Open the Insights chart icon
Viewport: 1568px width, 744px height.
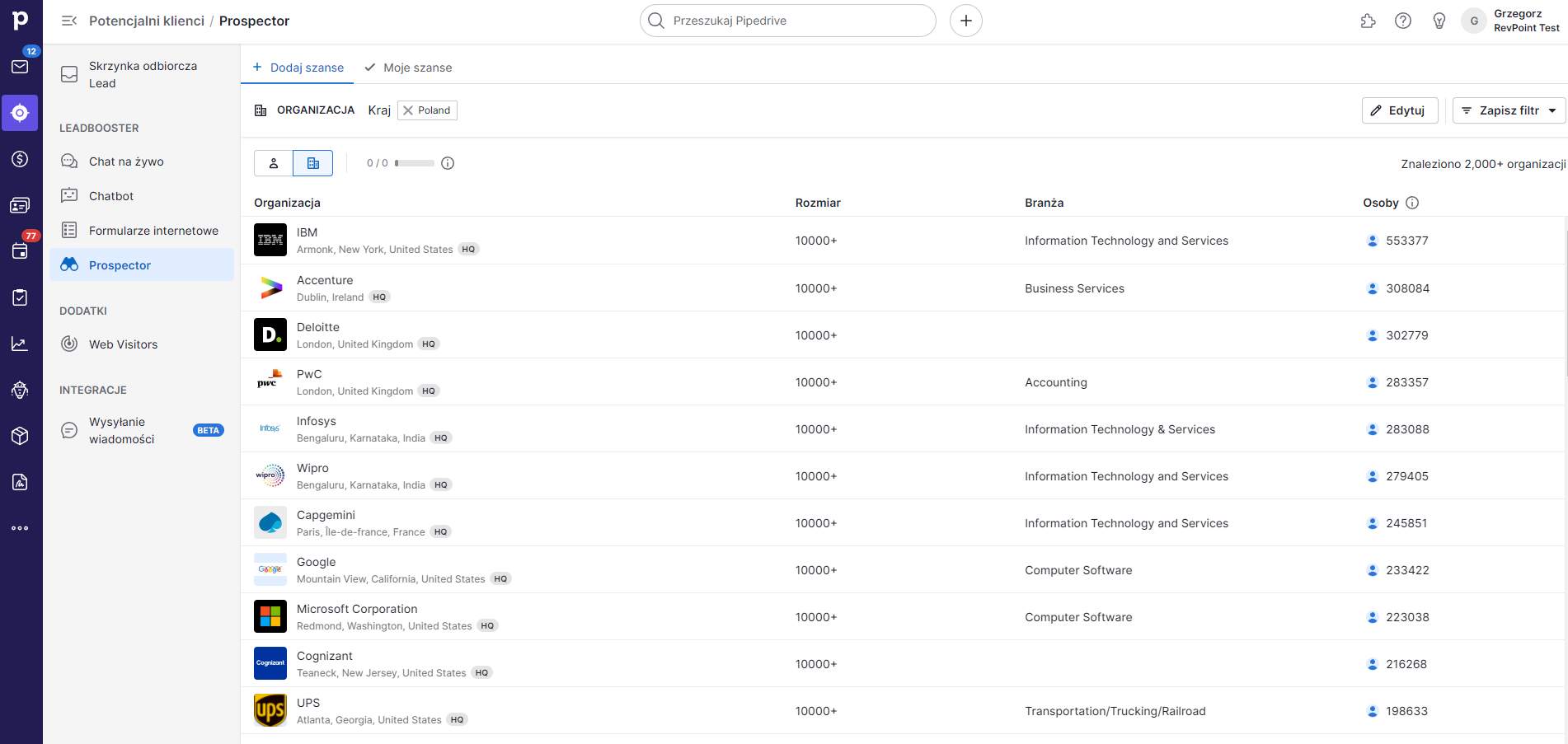(21, 344)
